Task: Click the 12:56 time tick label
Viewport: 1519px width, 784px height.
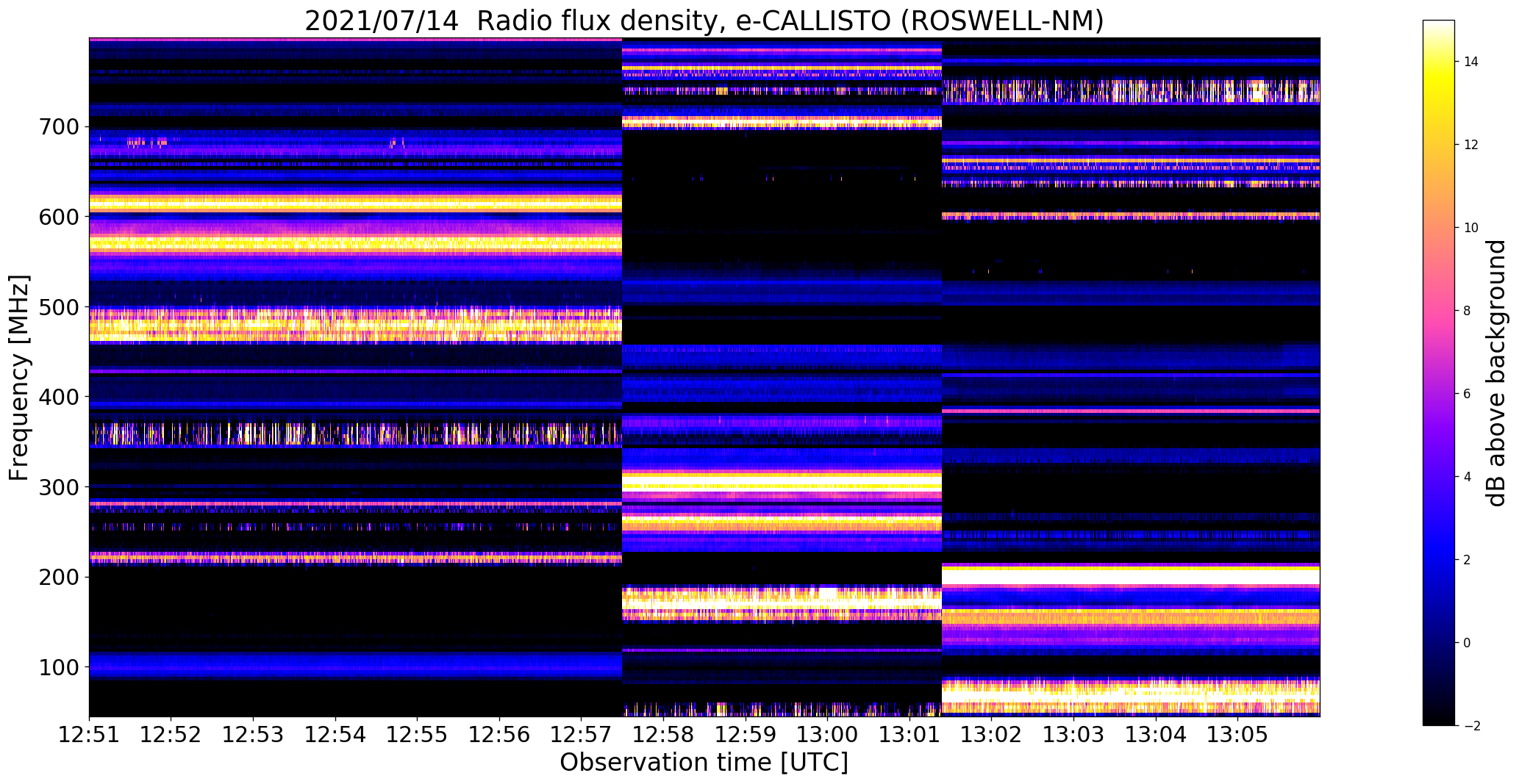Action: click(500, 734)
